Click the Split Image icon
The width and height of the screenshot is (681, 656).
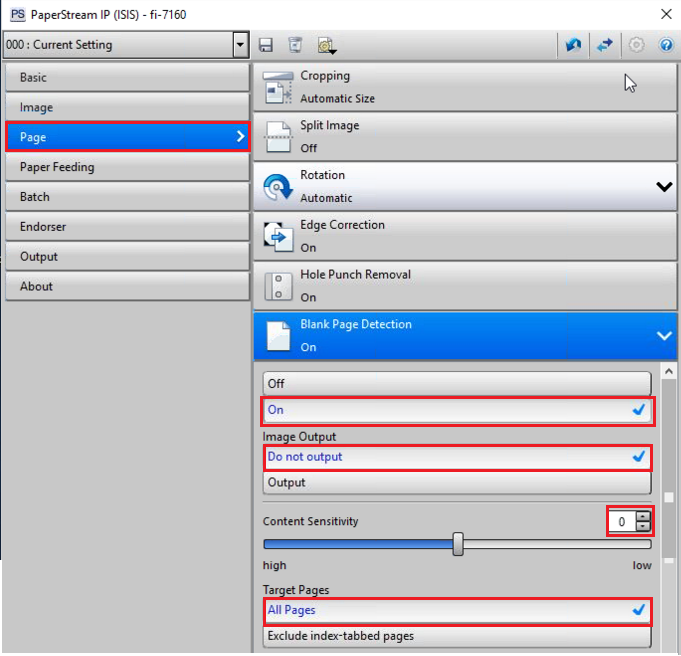[278, 137]
